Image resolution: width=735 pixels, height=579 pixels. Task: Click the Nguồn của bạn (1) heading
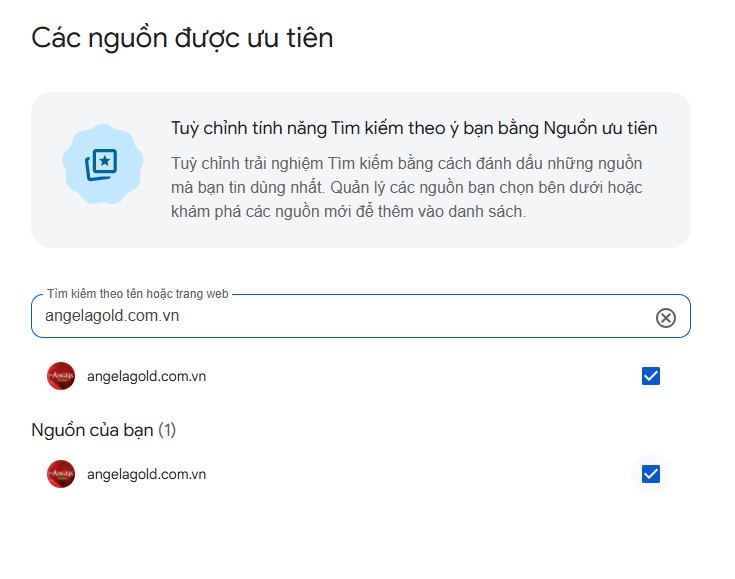(104, 430)
